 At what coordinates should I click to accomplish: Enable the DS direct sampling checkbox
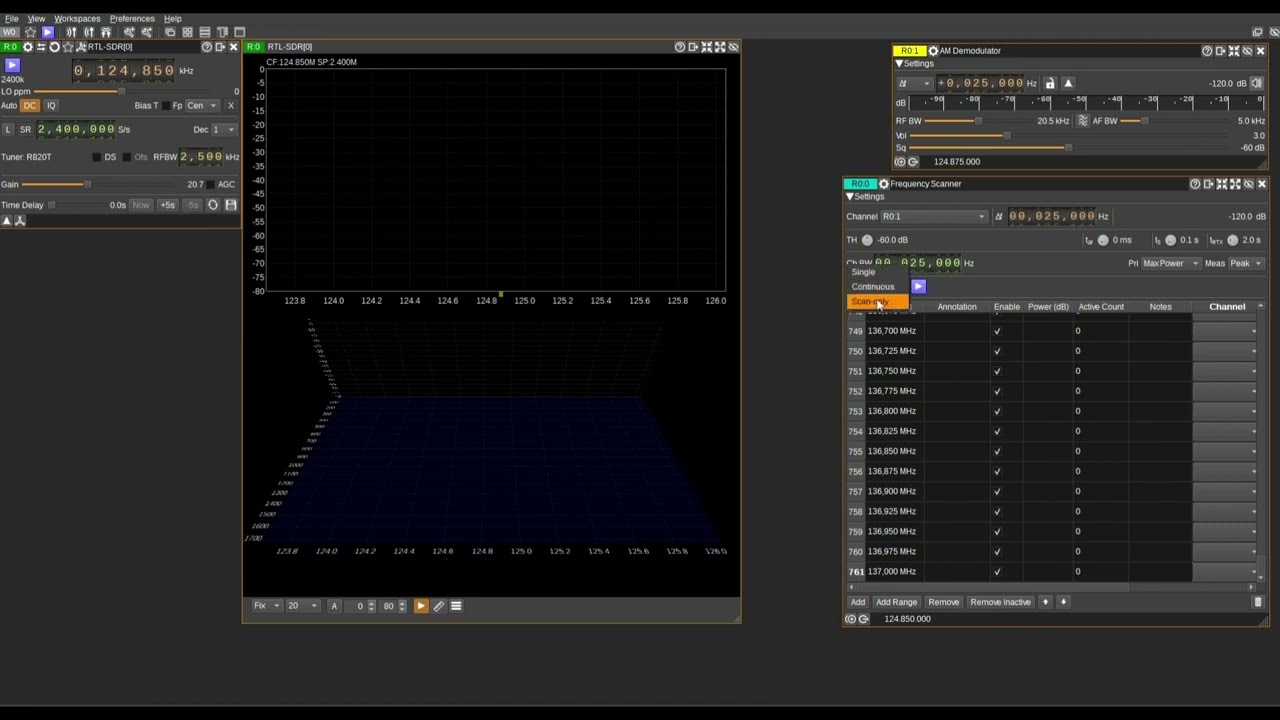click(96, 157)
